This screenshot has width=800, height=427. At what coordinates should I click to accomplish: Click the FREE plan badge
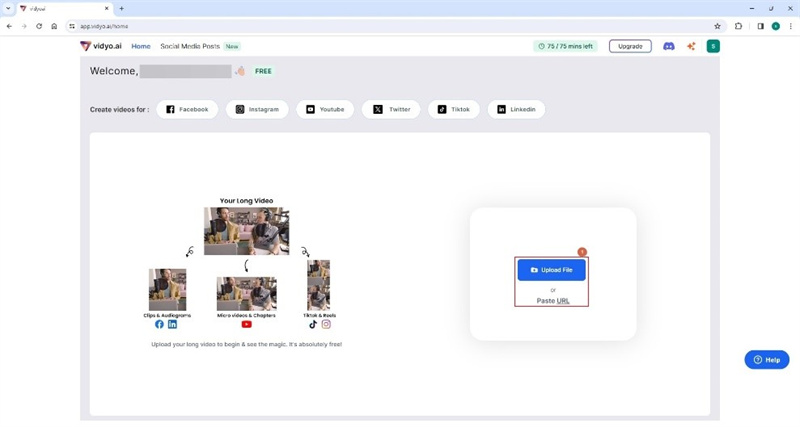(x=263, y=71)
